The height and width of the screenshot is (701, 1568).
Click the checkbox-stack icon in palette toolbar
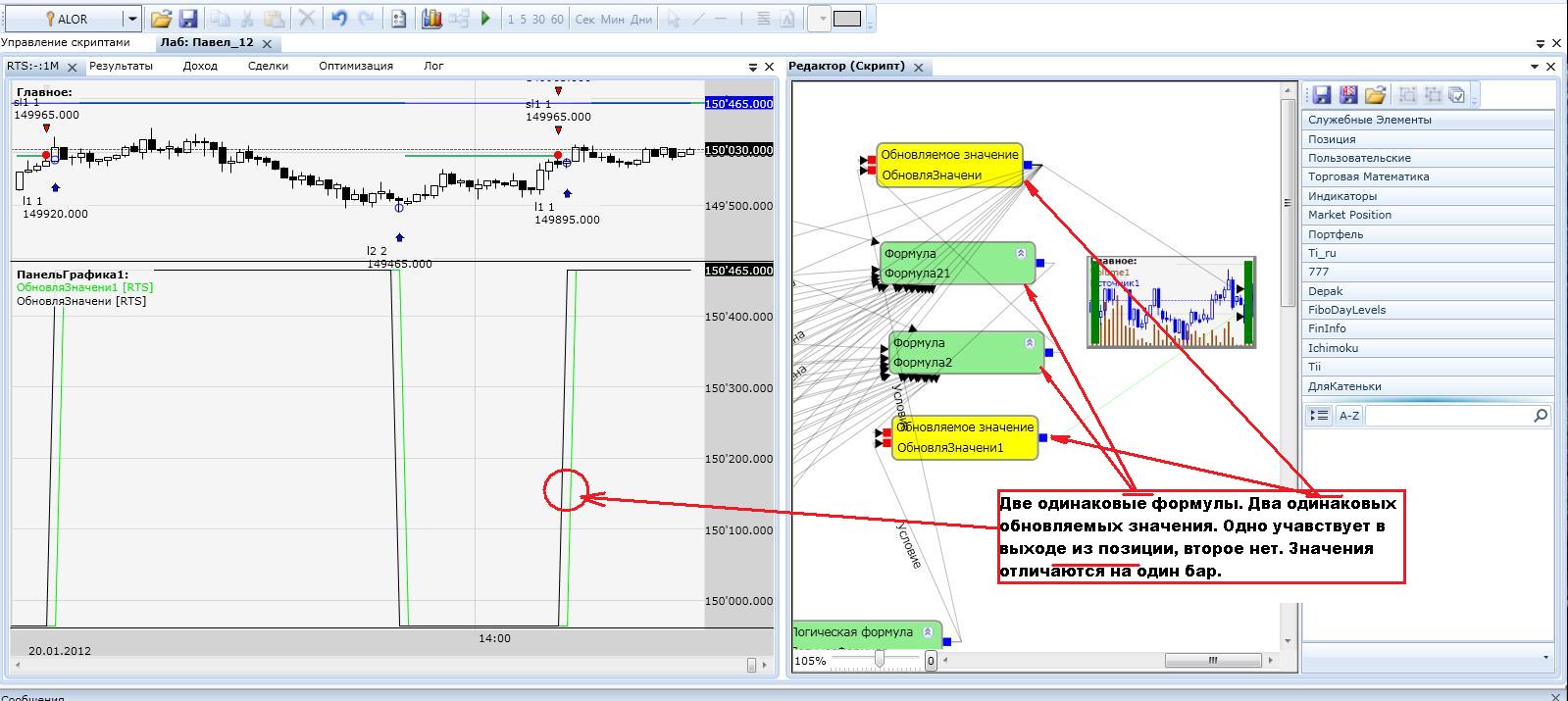[1457, 94]
